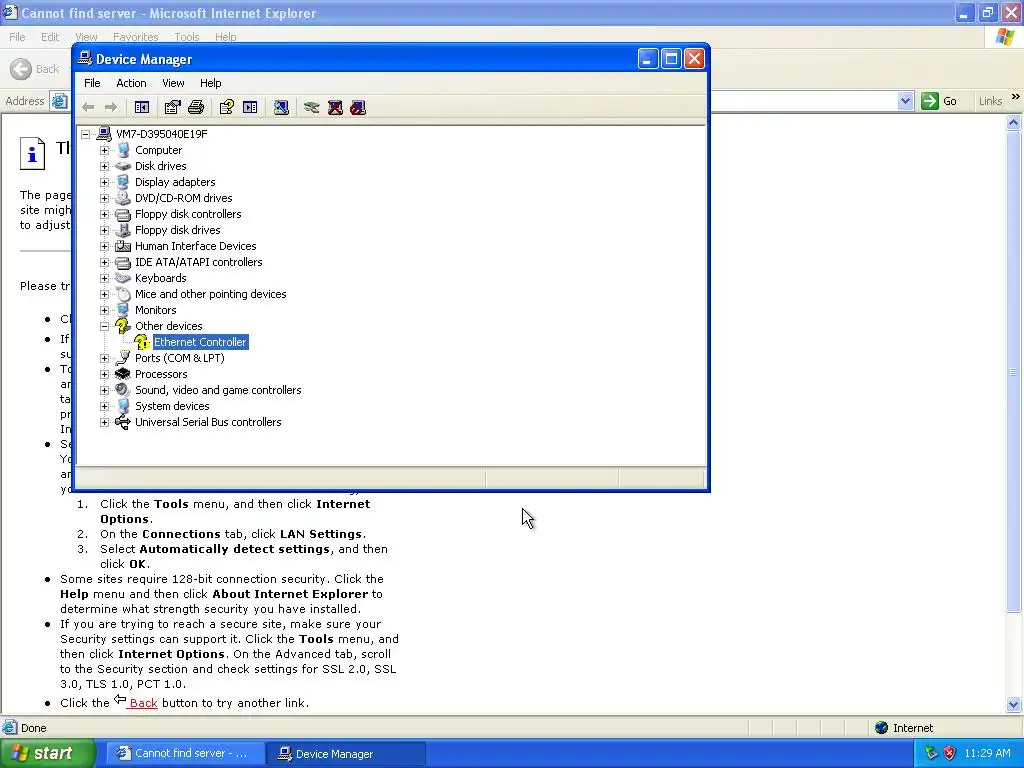Select the Display adapters text label

tap(175, 182)
